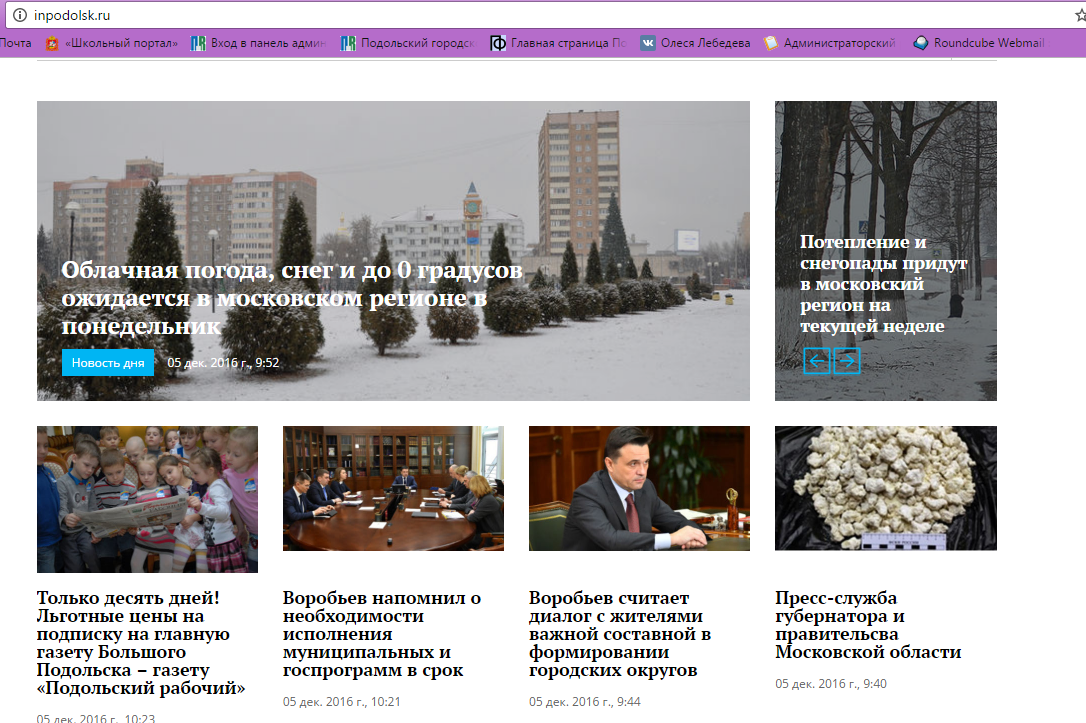1086x723 pixels.
Task: Click the site info icon in address bar
Action: [18, 15]
